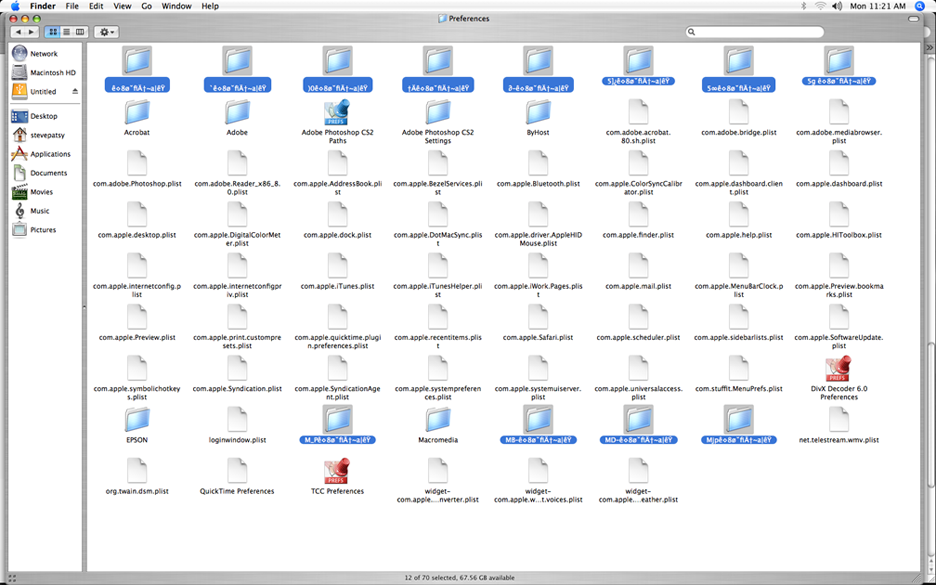Select the highlighted M_P garbled-name folder

[x=337, y=421]
